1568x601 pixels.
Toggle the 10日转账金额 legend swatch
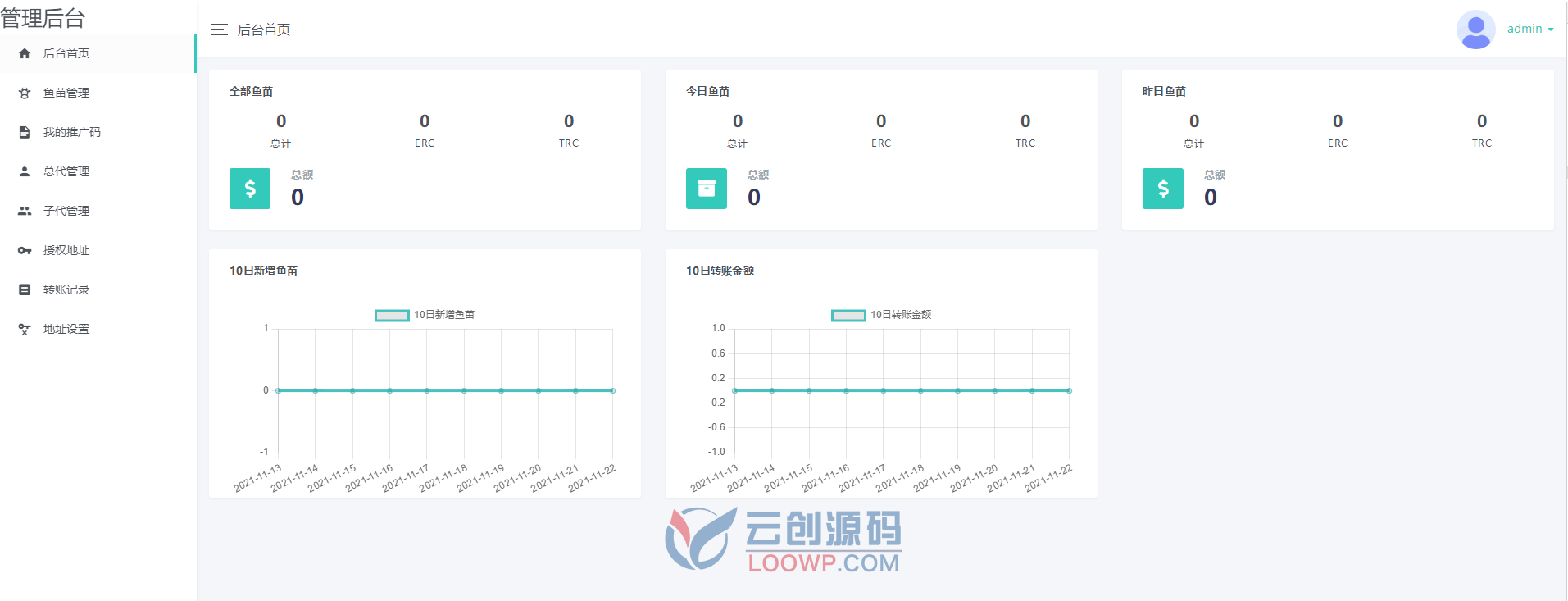tap(848, 316)
